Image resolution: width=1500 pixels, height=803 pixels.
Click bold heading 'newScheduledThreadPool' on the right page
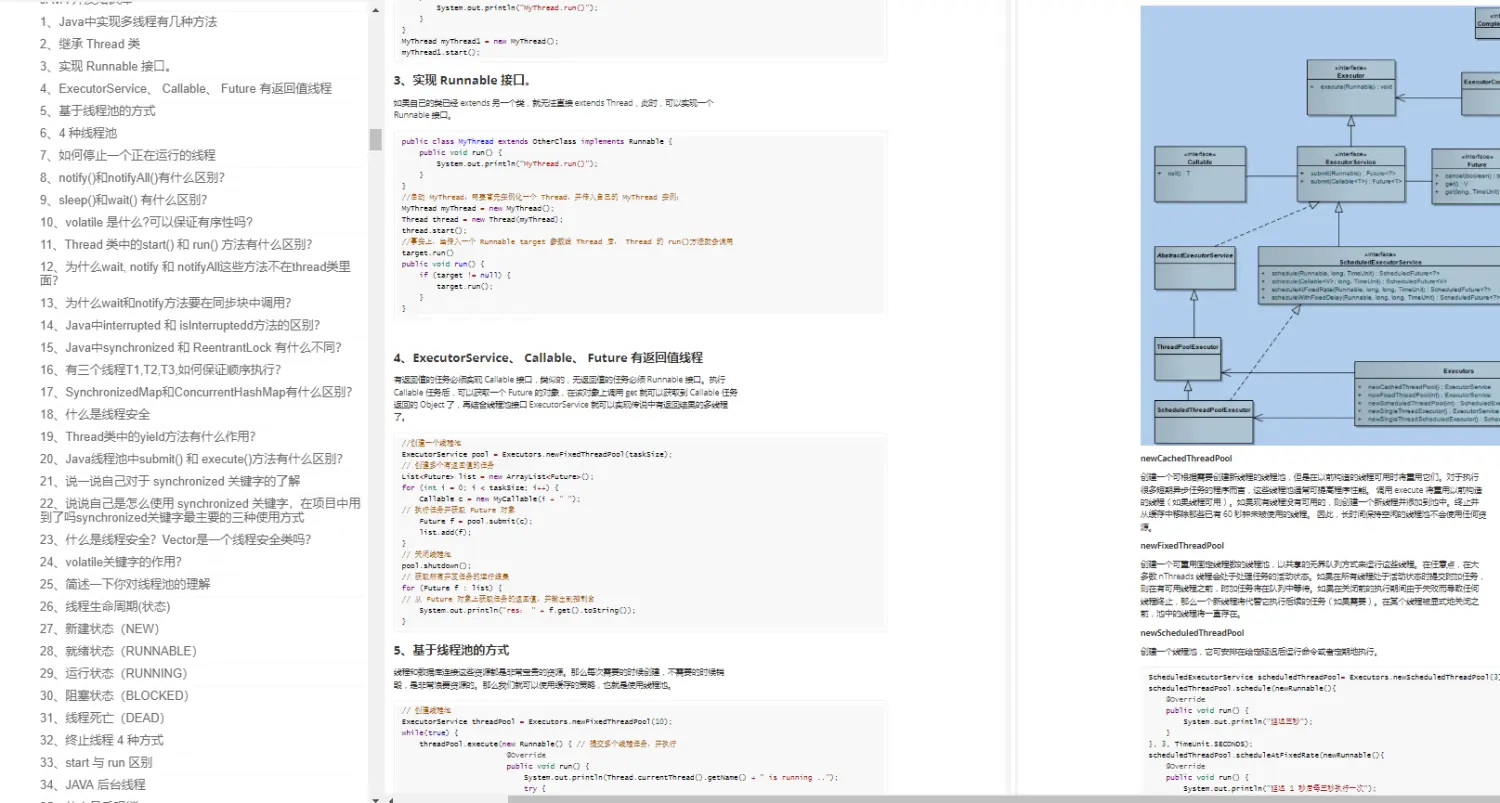(1192, 633)
